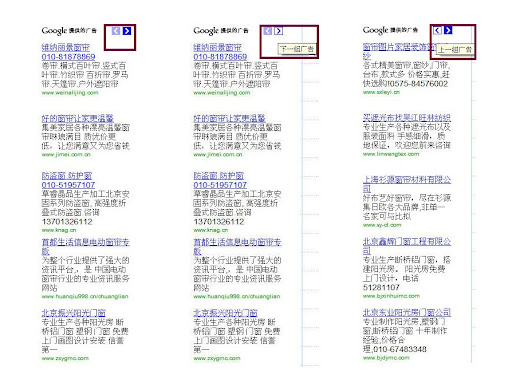Viewport: 512px width, 375px height.
Task: Click next-ads arrow in the 上一组广告 tooltip panel
Action: point(448,30)
